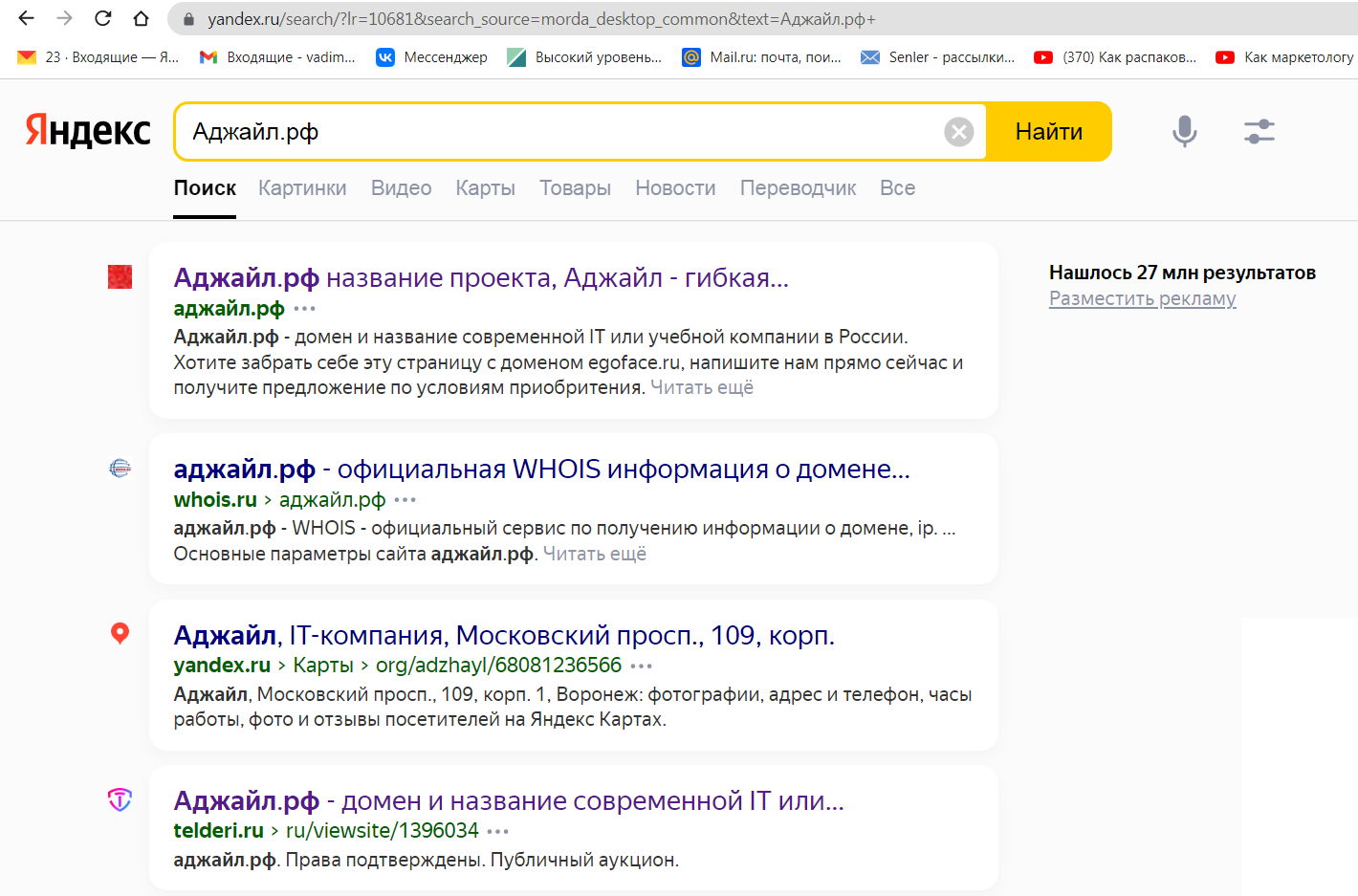Click the browser address bar URL
1358x896 pixels.
pos(541,19)
